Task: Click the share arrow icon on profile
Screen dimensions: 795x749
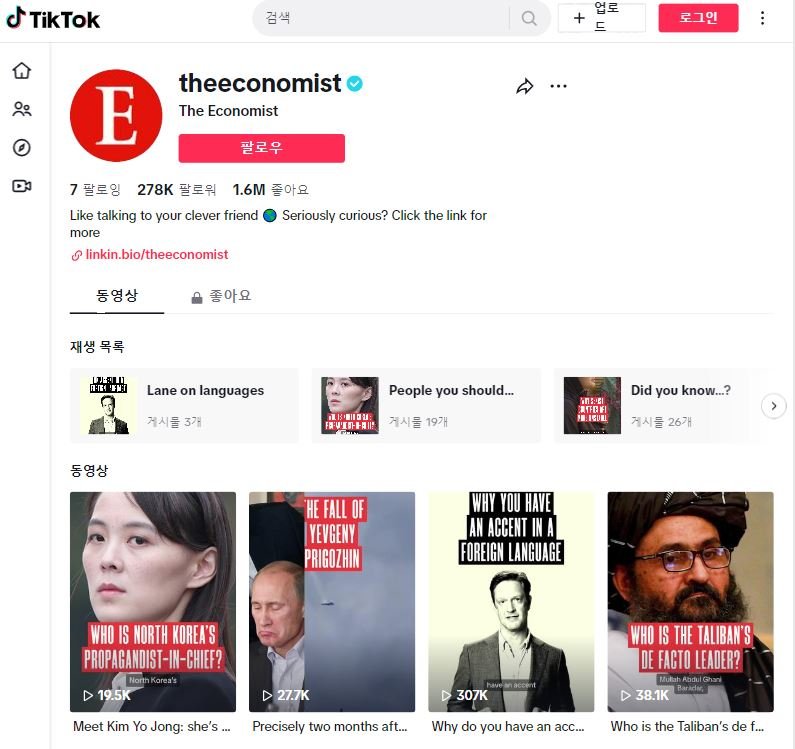Action: tap(524, 87)
